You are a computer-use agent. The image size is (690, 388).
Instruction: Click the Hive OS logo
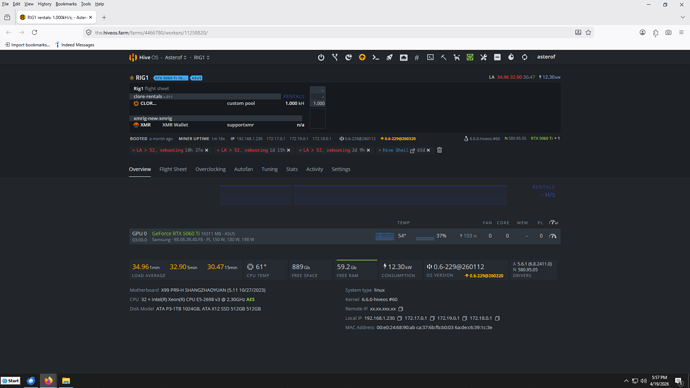tap(143, 57)
